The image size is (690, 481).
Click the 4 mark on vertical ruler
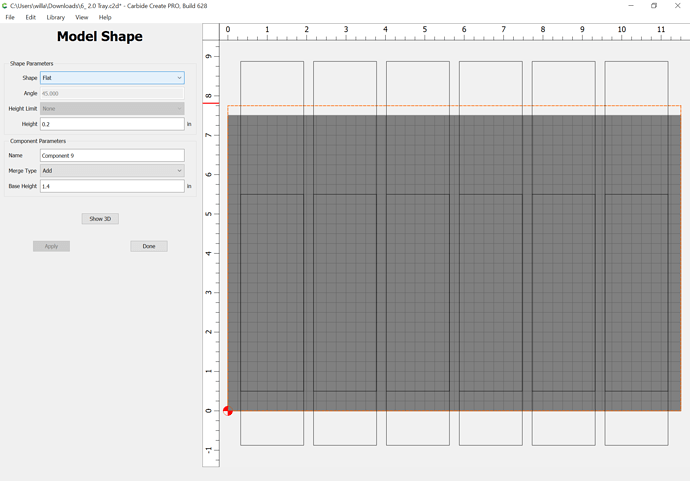[x=209, y=253]
